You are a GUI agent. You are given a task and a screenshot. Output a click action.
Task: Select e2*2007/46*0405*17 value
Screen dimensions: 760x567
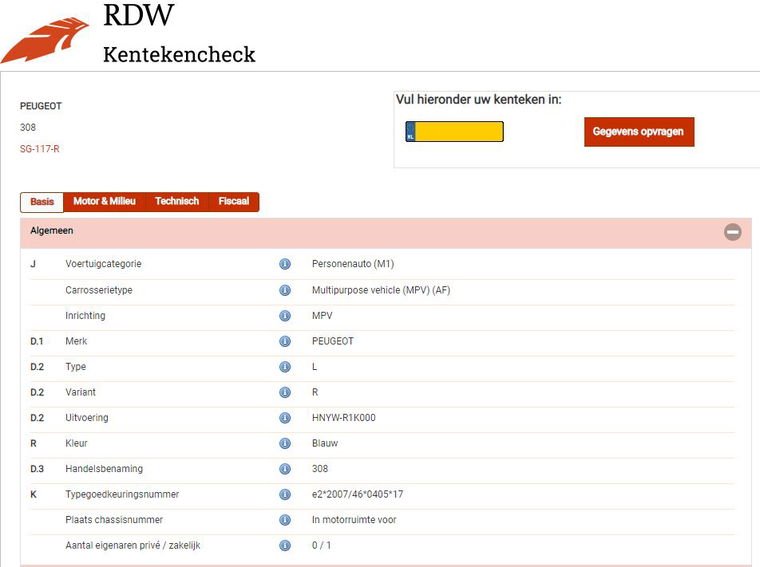(357, 494)
